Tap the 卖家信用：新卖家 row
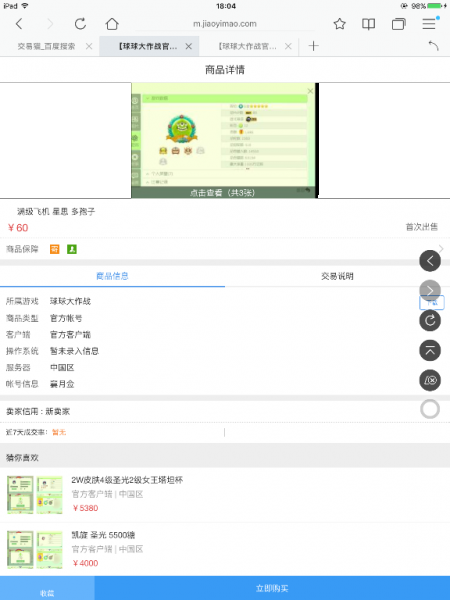 225,412
